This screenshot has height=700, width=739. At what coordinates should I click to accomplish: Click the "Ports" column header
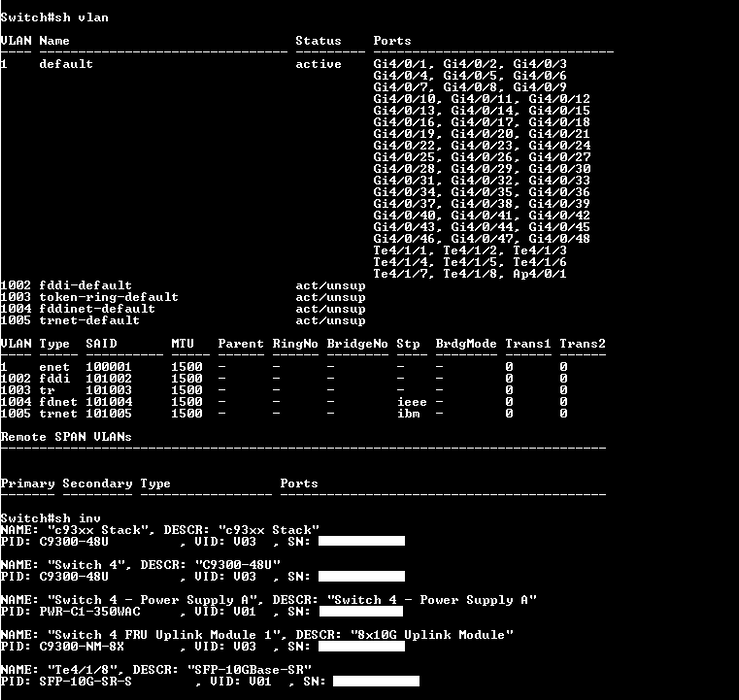pos(392,41)
